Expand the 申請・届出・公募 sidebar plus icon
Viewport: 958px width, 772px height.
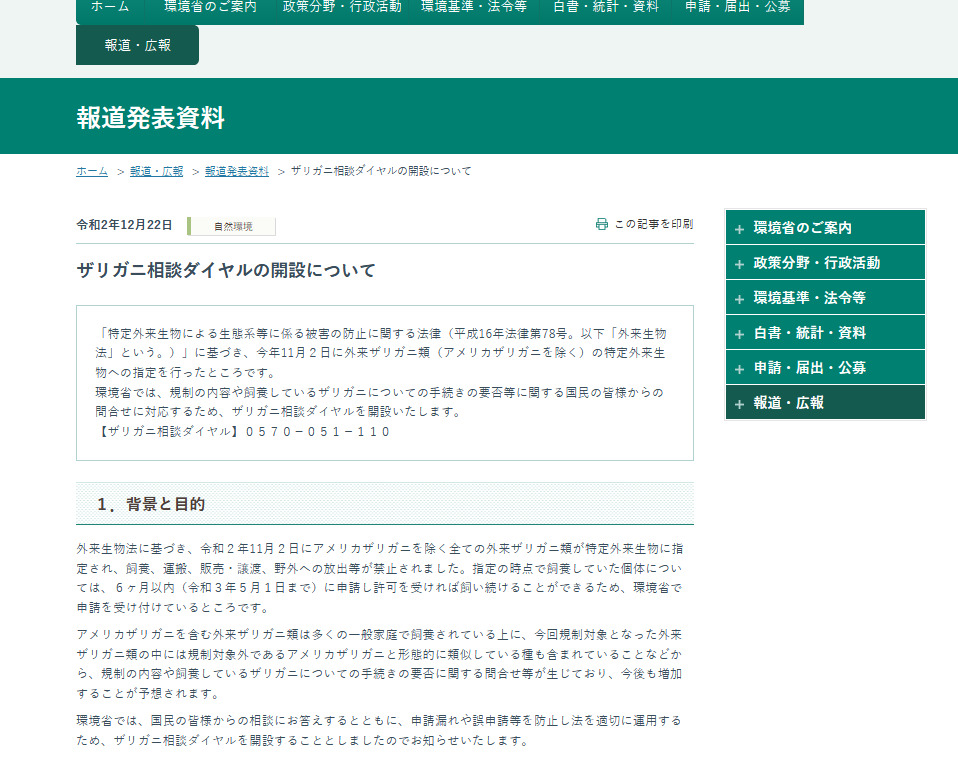click(x=739, y=369)
